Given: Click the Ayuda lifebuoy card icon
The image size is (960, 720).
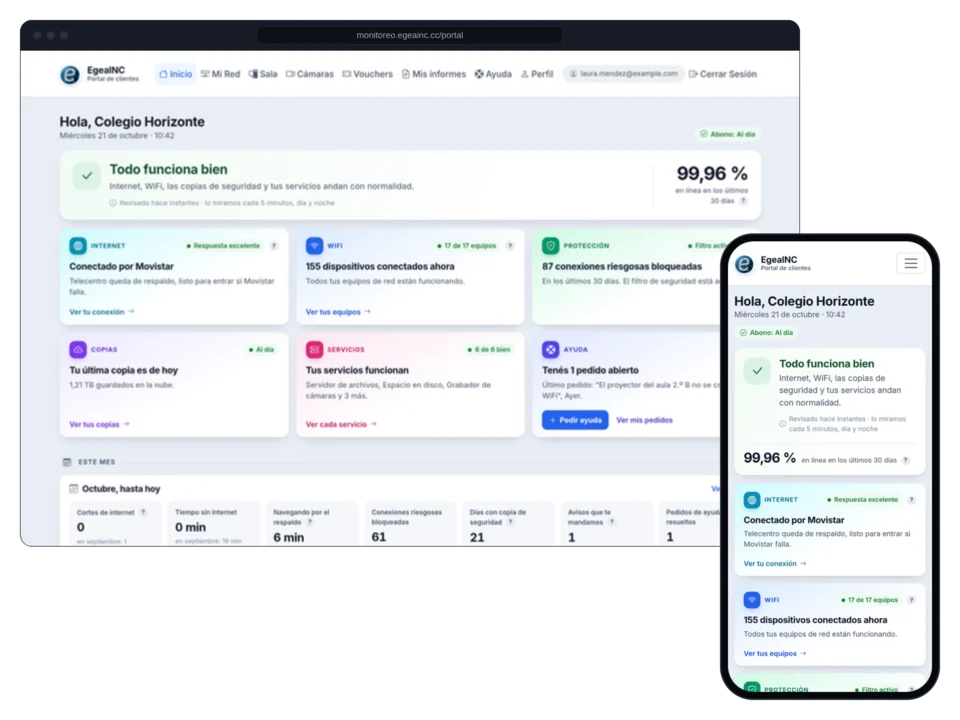Looking at the screenshot, I should point(550,350).
